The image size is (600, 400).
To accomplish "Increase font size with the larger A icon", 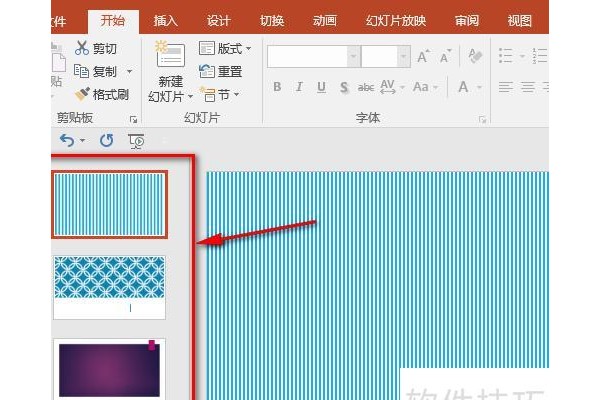I will (x=423, y=57).
